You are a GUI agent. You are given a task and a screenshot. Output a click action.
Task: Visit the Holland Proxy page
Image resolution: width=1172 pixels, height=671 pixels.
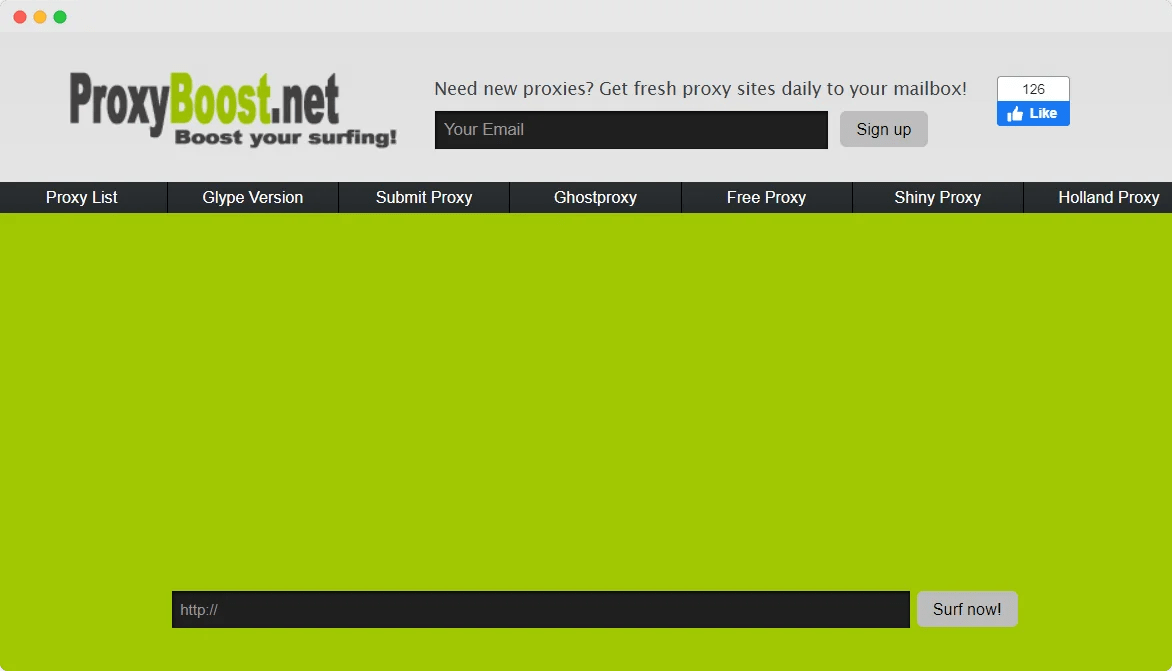(x=1108, y=197)
